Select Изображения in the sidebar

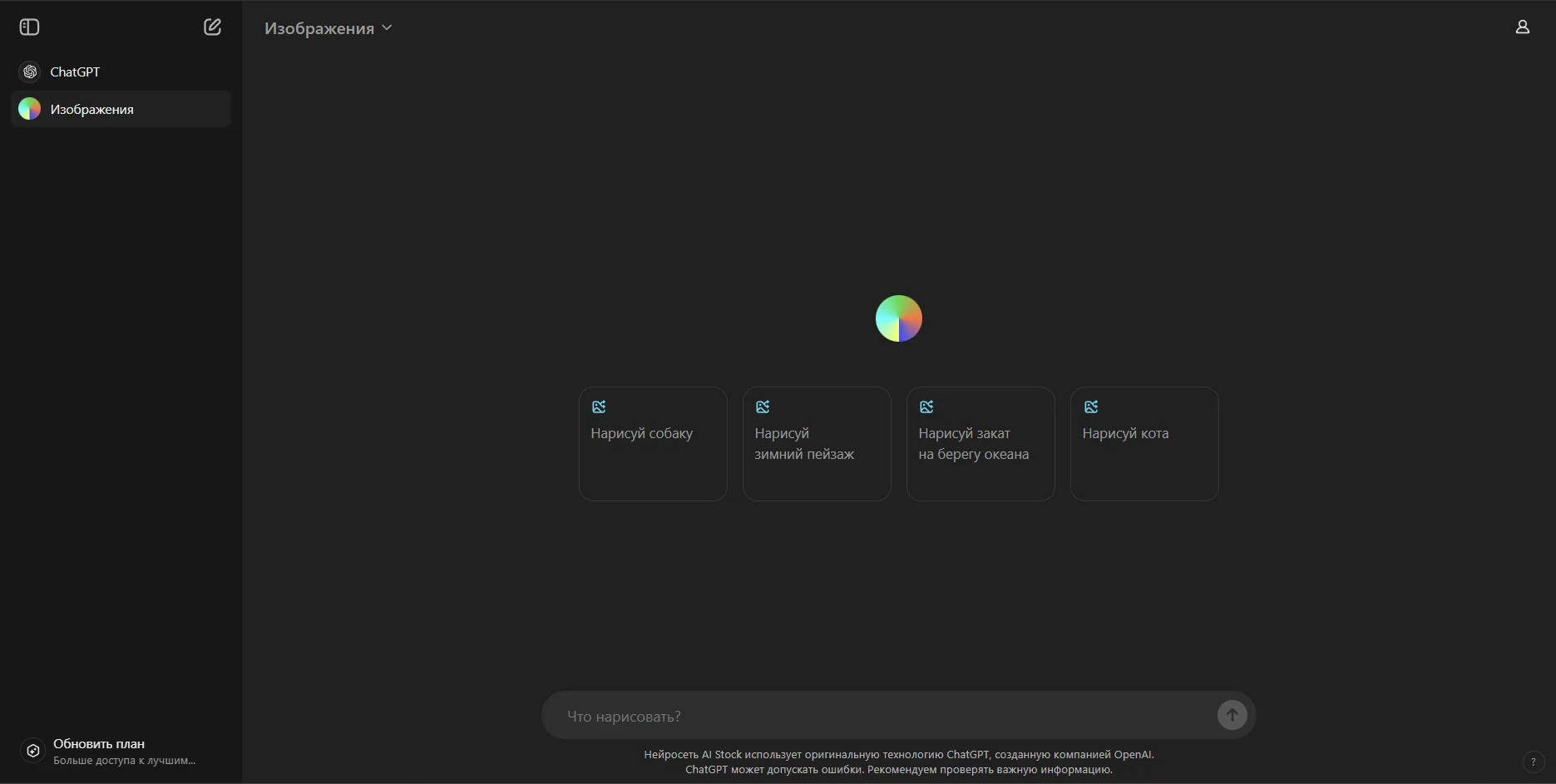(x=121, y=109)
